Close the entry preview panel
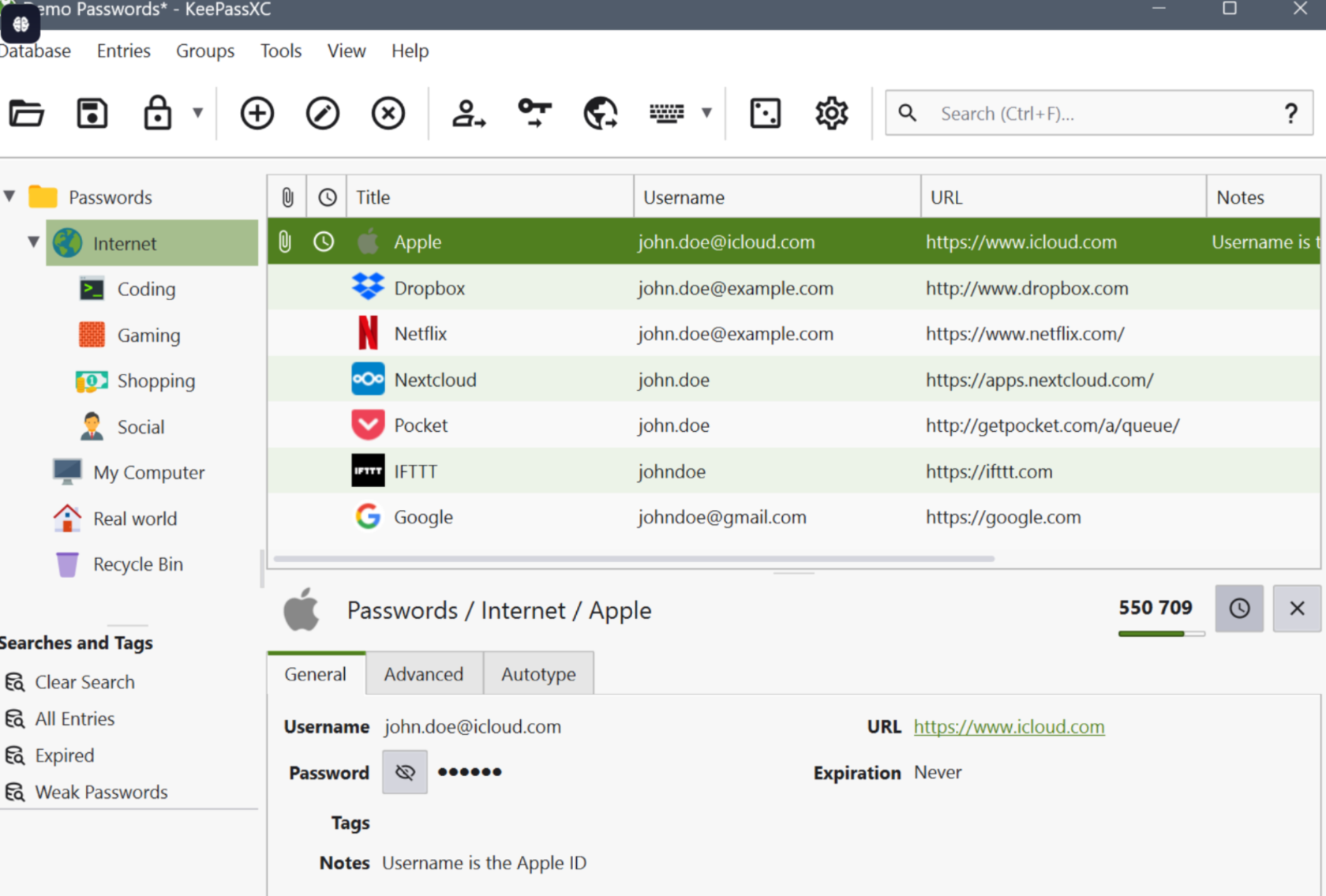 [1297, 609]
